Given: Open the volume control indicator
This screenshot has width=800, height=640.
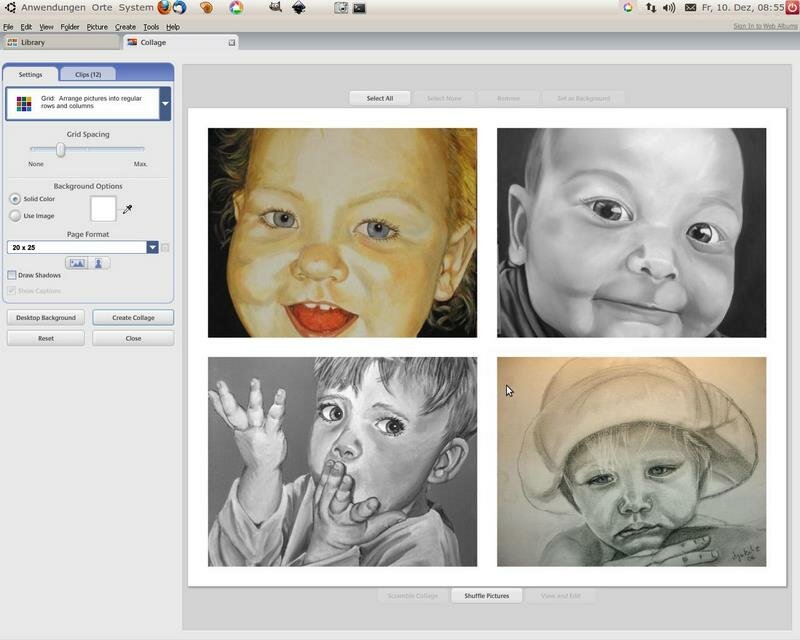Looking at the screenshot, I should (x=669, y=8).
